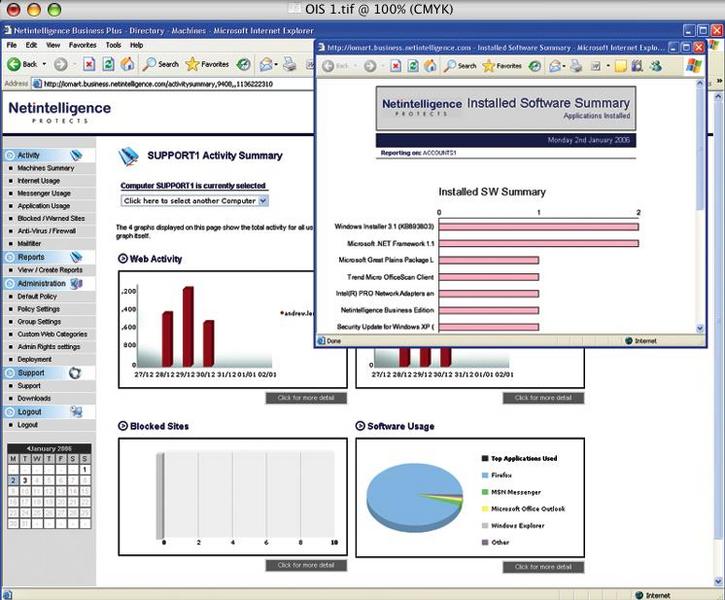Open Mail icon in main browser toolbar
This screenshot has width=725, height=600.
266,64
